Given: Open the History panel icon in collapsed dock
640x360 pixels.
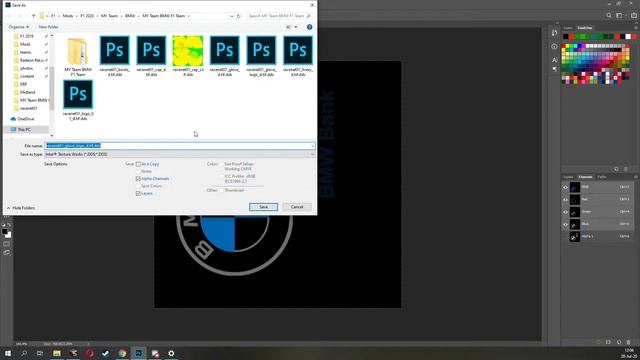Looking at the screenshot, I should click(x=554, y=33).
